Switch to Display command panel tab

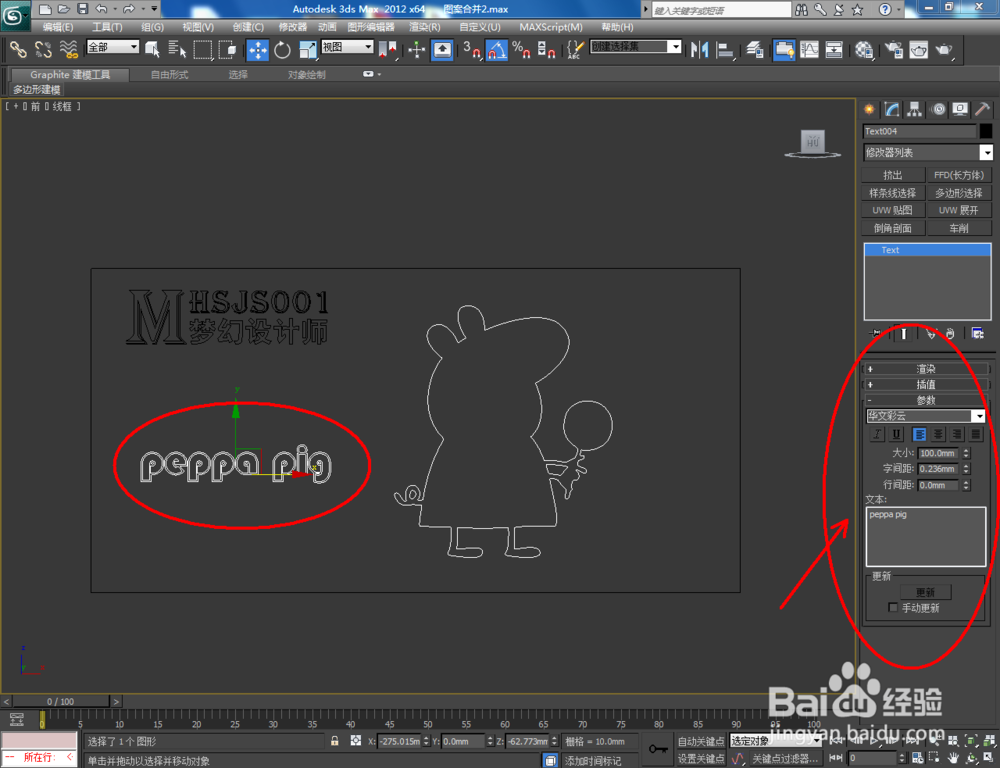point(960,110)
